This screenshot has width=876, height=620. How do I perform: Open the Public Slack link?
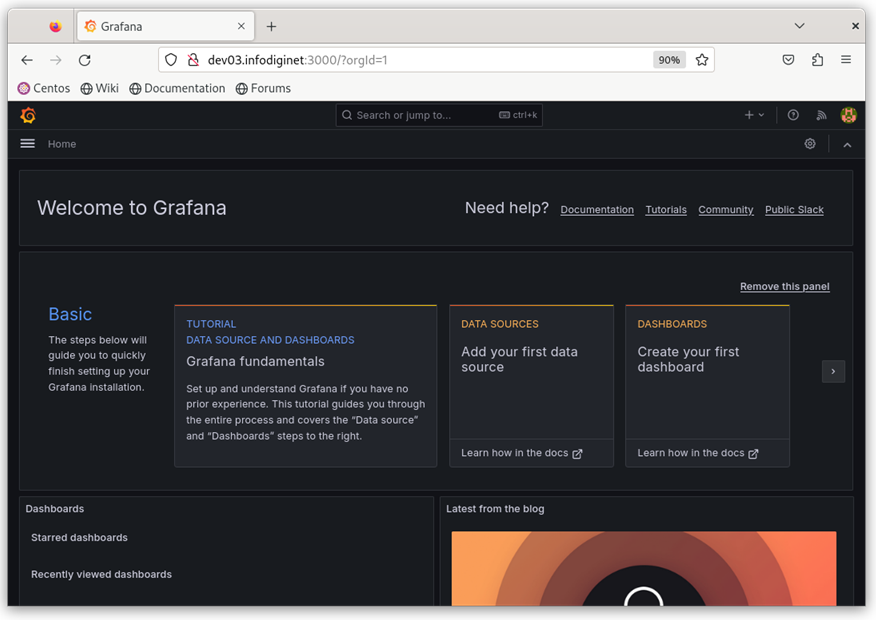[x=794, y=209]
